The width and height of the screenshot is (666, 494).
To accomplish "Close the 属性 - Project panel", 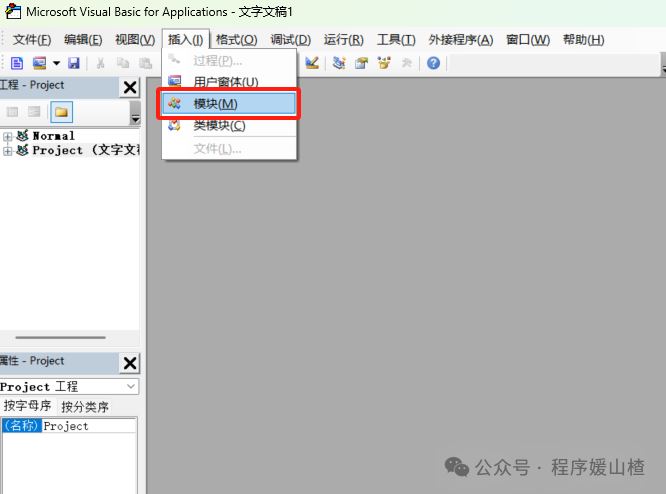I will coord(130,363).
